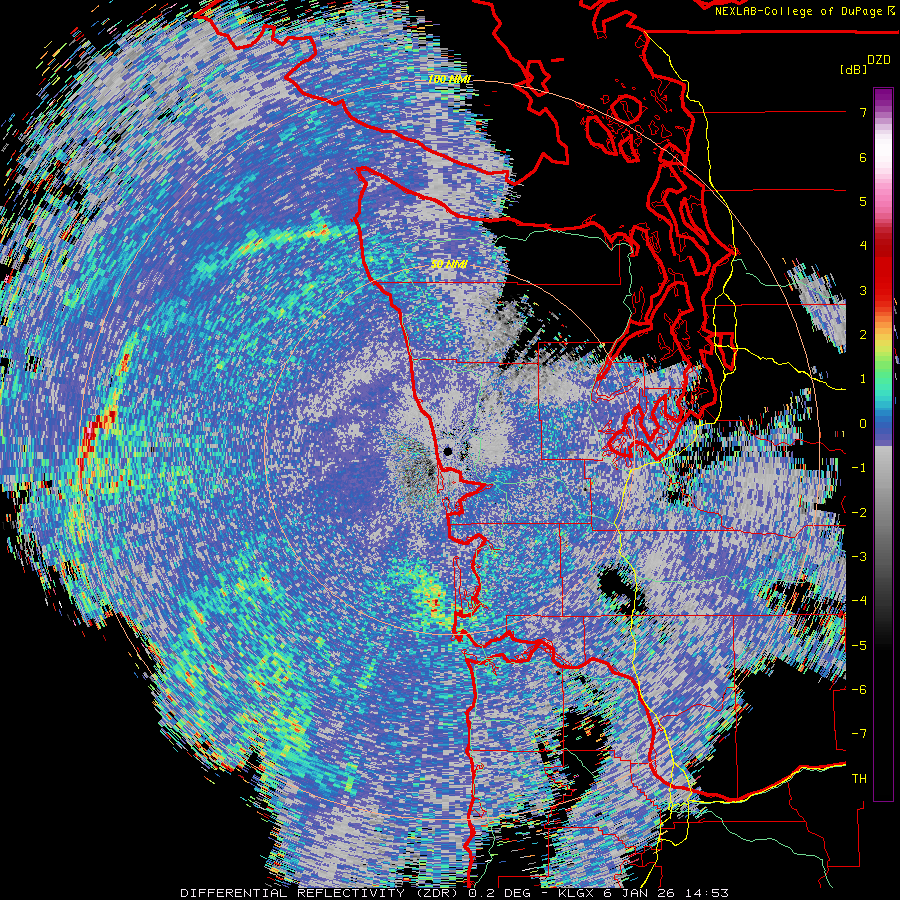Click the -1 value on dB scale
This screenshot has height=900, width=900.
[859, 468]
